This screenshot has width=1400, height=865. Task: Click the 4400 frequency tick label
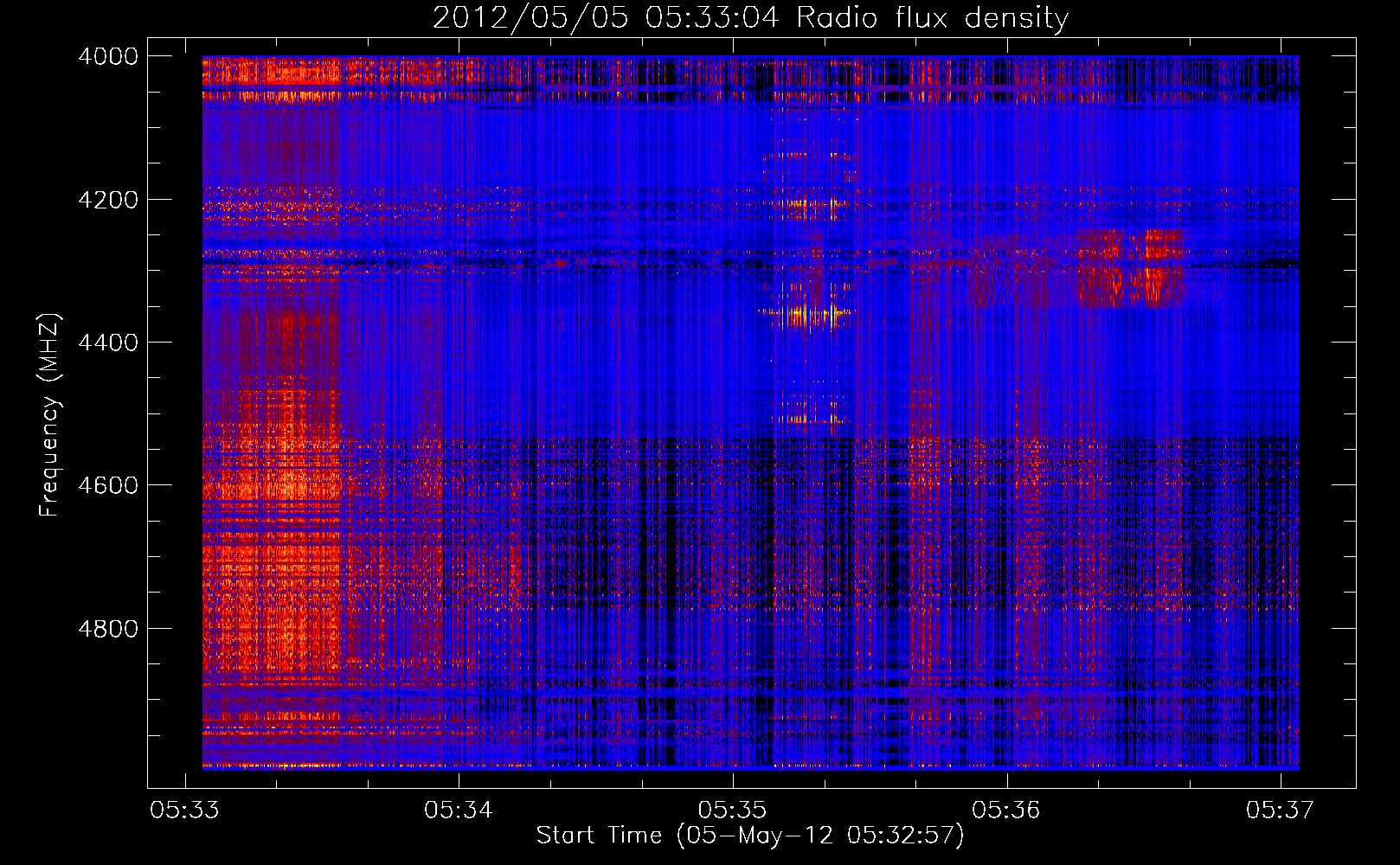click(x=108, y=343)
